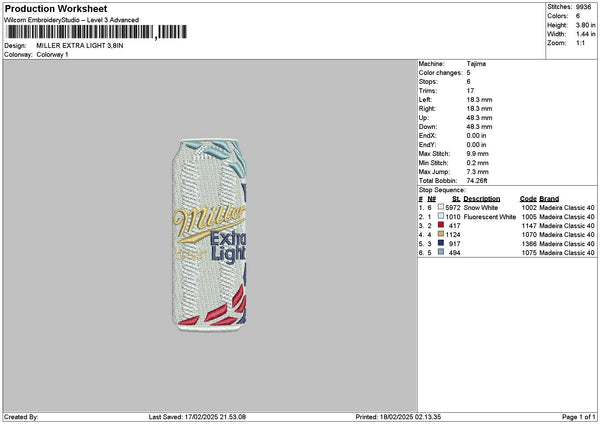The height and width of the screenshot is (424, 600).
Task: Click thread code 1147
Action: point(529,226)
